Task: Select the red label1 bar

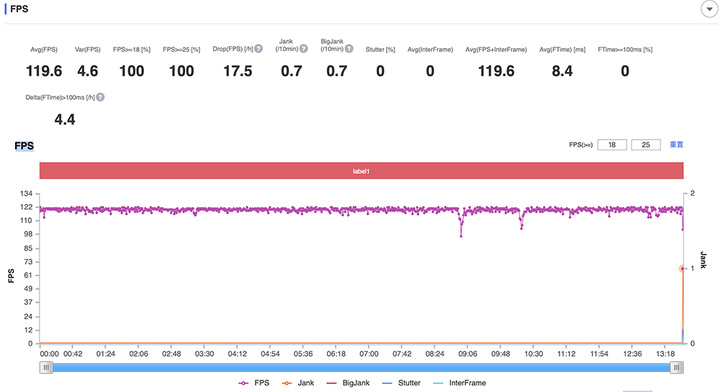Action: click(x=361, y=171)
